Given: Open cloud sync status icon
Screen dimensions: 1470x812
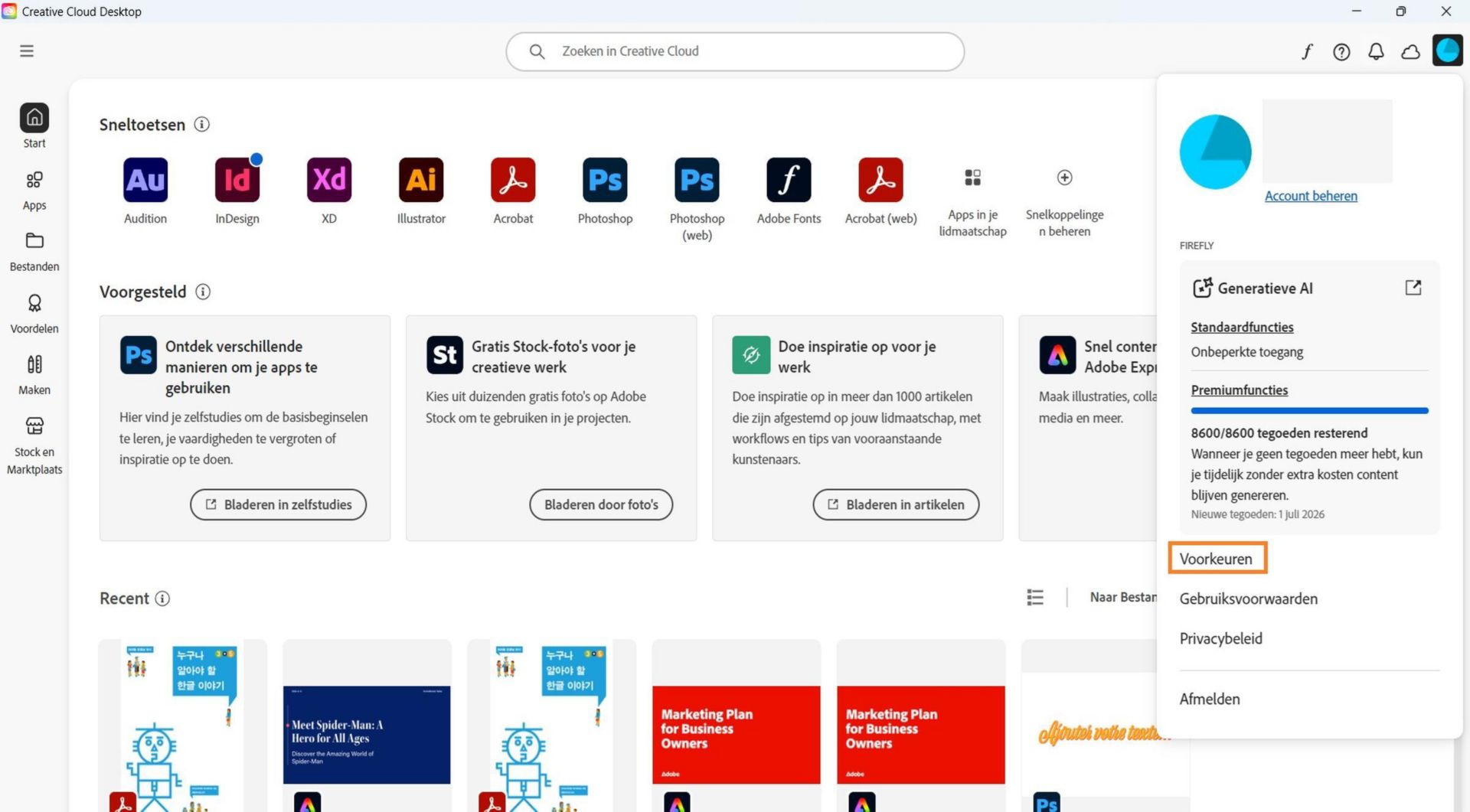Looking at the screenshot, I should pyautogui.click(x=1410, y=51).
